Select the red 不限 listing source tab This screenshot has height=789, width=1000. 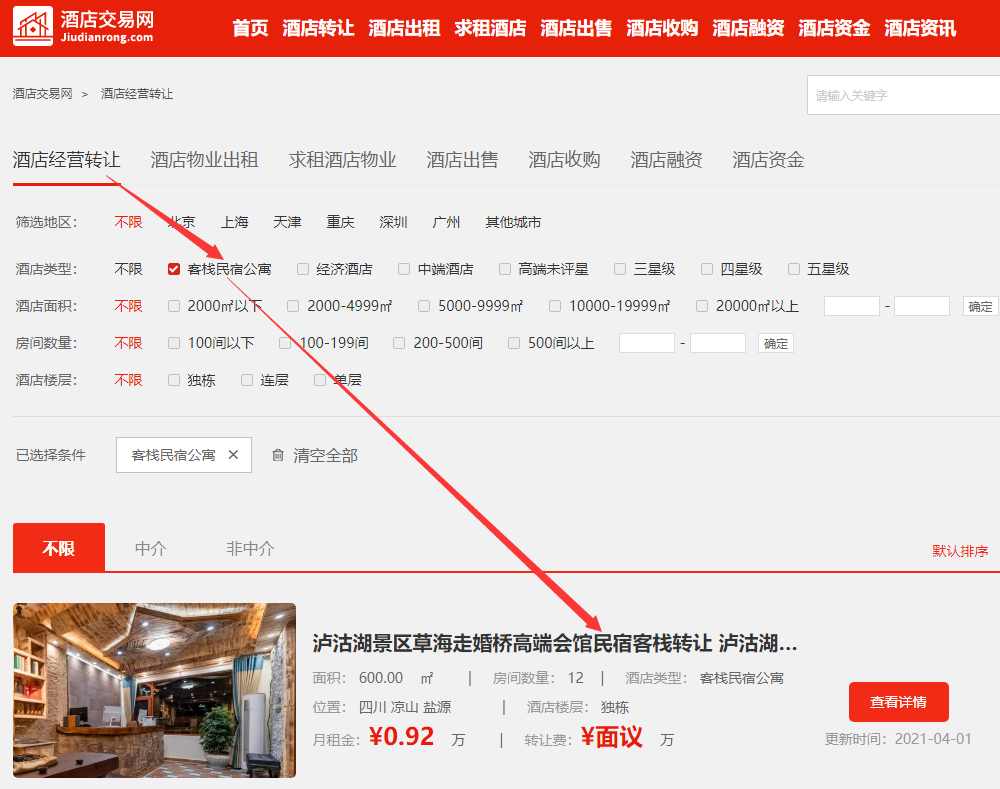59,547
